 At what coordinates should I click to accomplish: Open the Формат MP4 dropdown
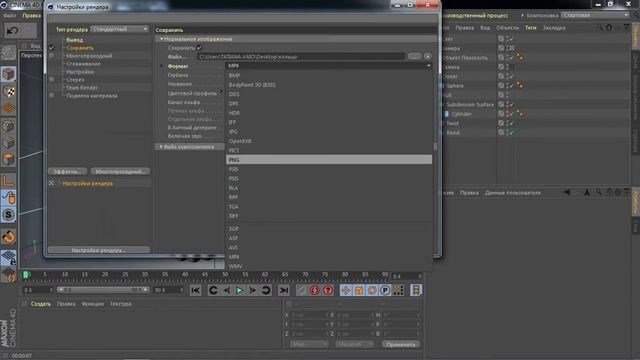pos(329,66)
